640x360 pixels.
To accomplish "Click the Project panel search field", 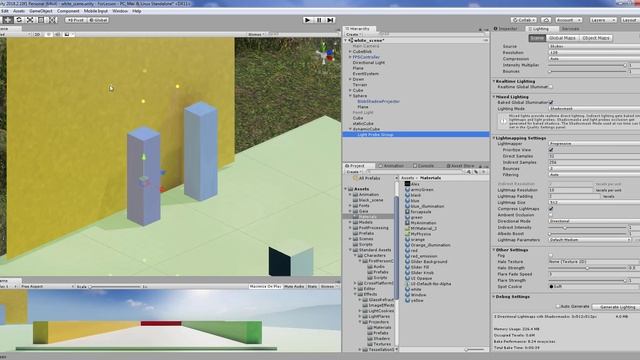I will click(416, 172).
